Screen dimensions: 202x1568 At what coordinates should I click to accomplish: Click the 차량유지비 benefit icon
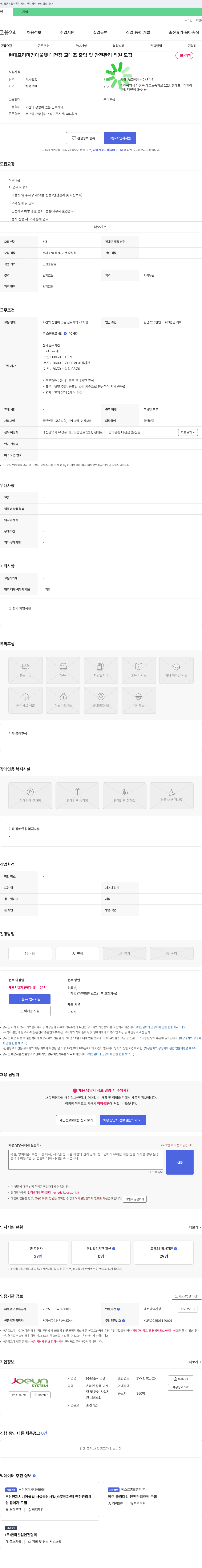pos(101,670)
